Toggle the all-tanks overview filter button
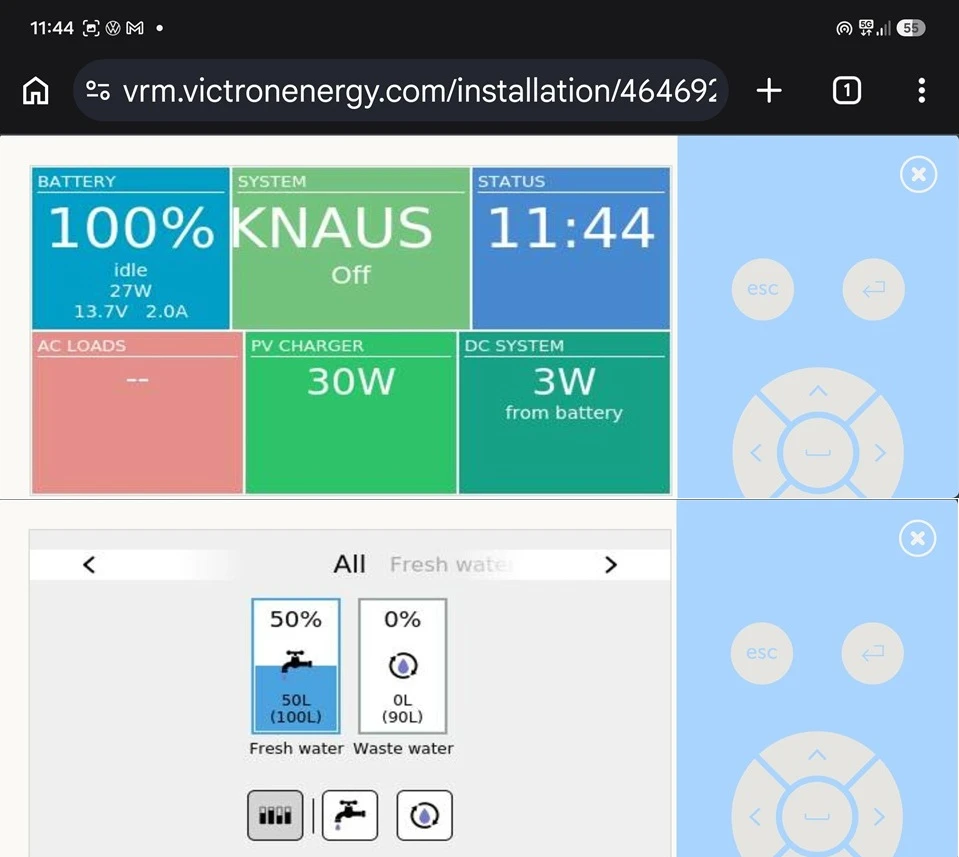This screenshot has width=959, height=857. (x=275, y=815)
